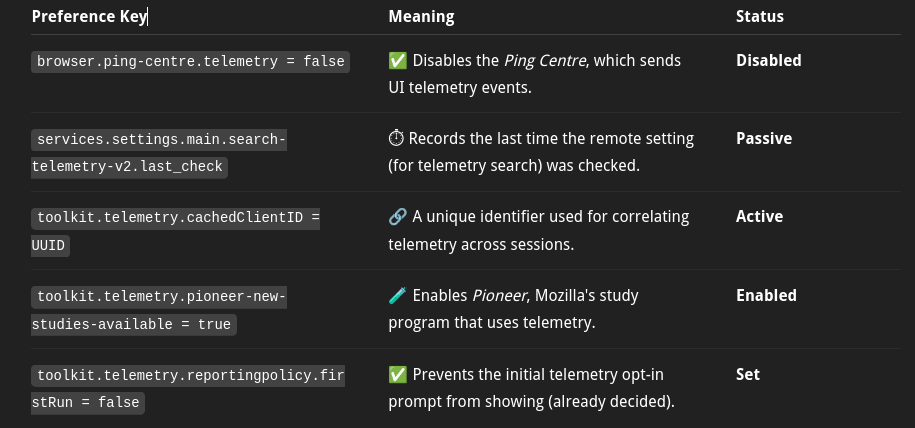
Task: Click the pioneer-new-studies-available = true code
Action: pyautogui.click(x=159, y=311)
